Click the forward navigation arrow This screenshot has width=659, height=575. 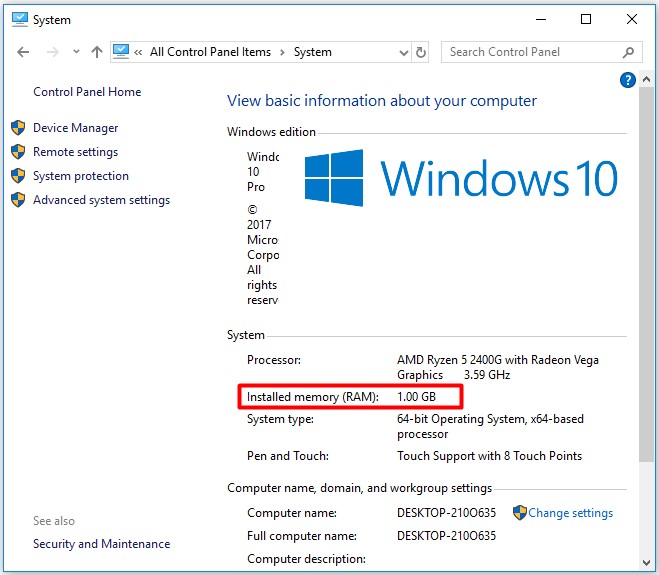pyautogui.click(x=53, y=52)
